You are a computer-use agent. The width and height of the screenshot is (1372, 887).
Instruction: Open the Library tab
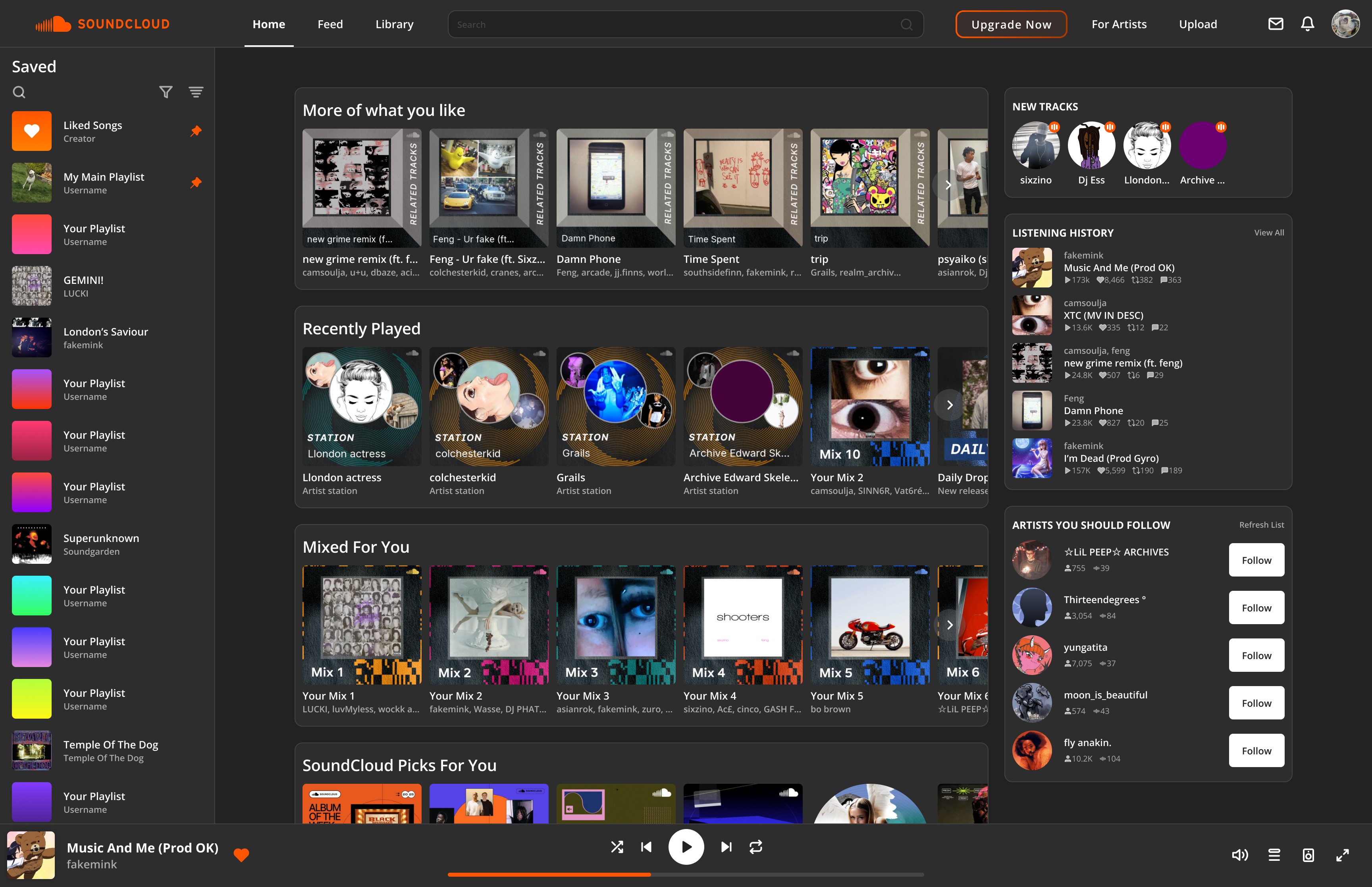394,24
